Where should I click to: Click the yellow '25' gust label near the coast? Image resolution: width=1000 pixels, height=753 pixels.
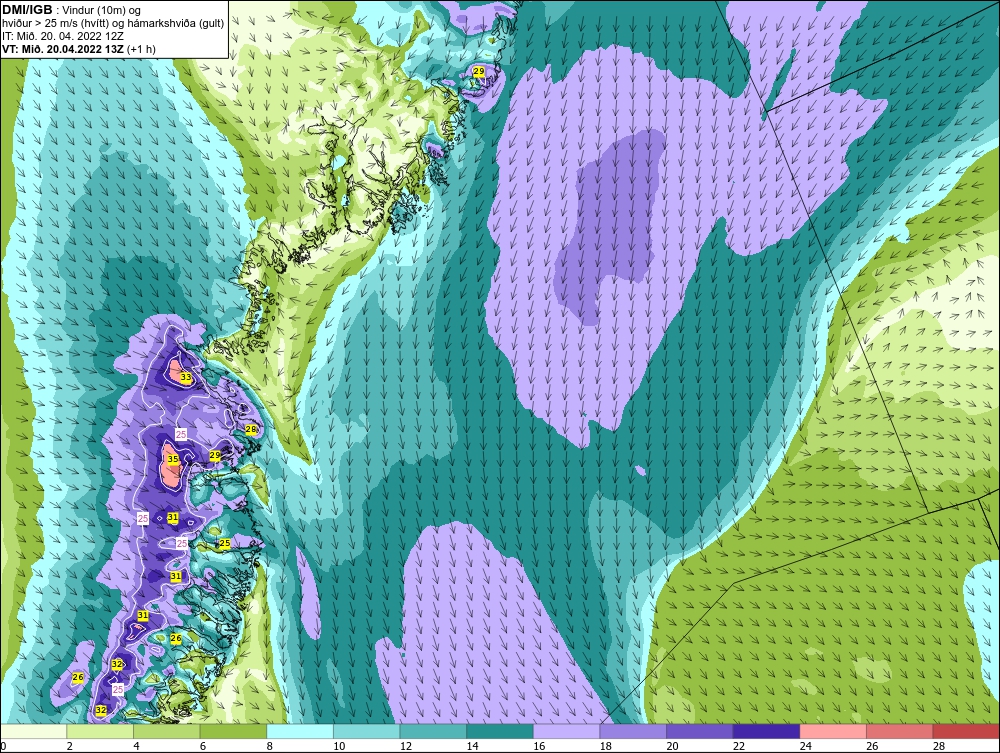point(224,543)
